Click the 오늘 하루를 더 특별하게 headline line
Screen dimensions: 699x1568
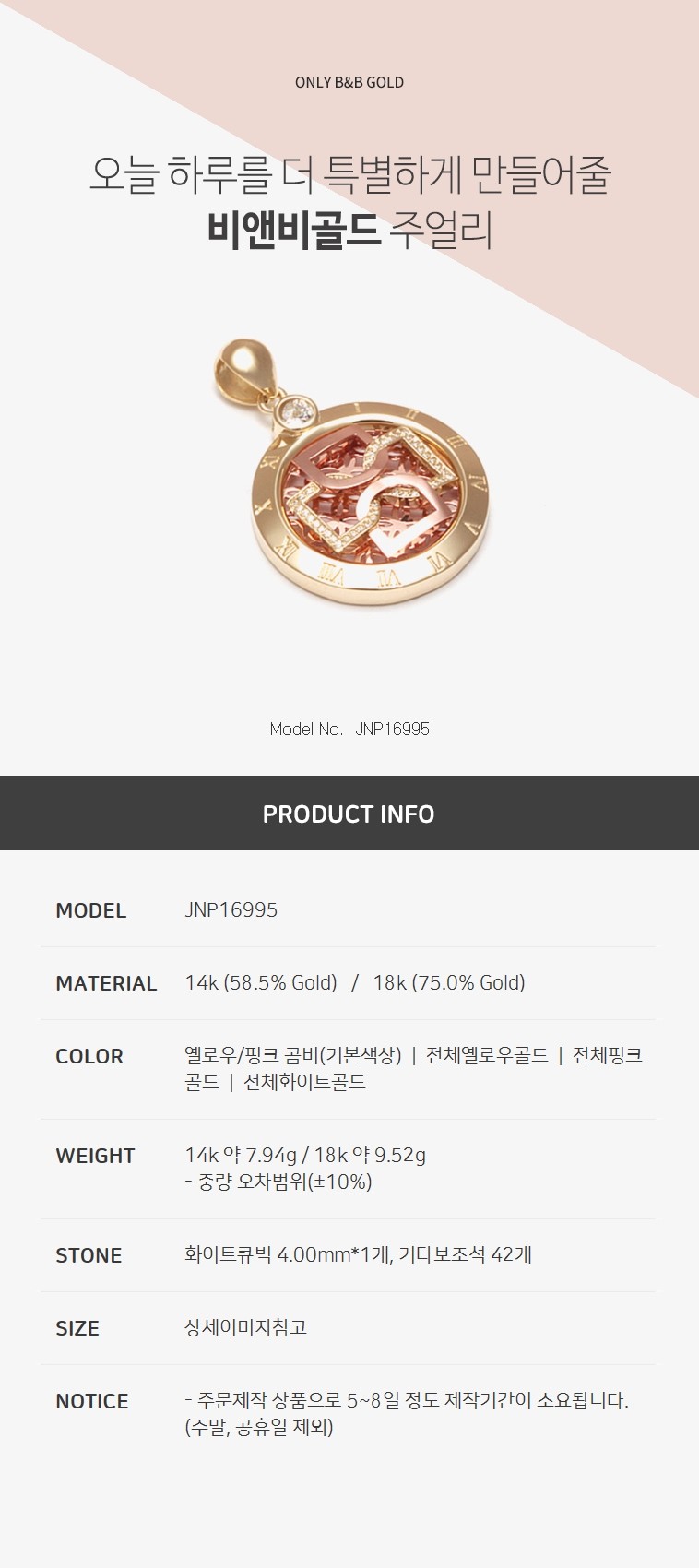click(x=349, y=174)
